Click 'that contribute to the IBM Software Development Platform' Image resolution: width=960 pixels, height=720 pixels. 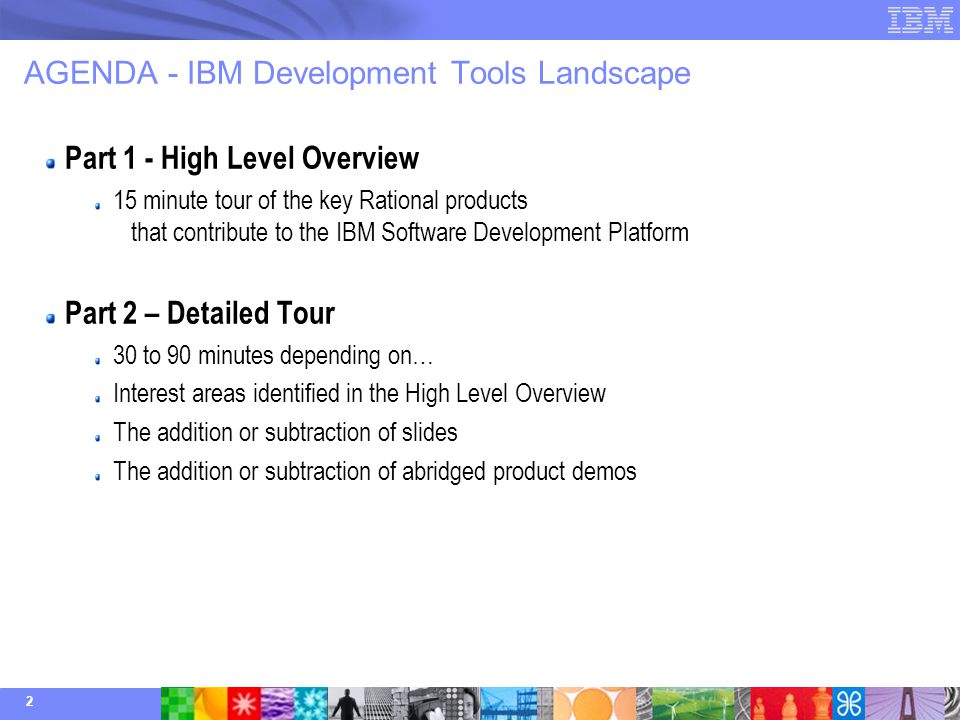point(410,233)
